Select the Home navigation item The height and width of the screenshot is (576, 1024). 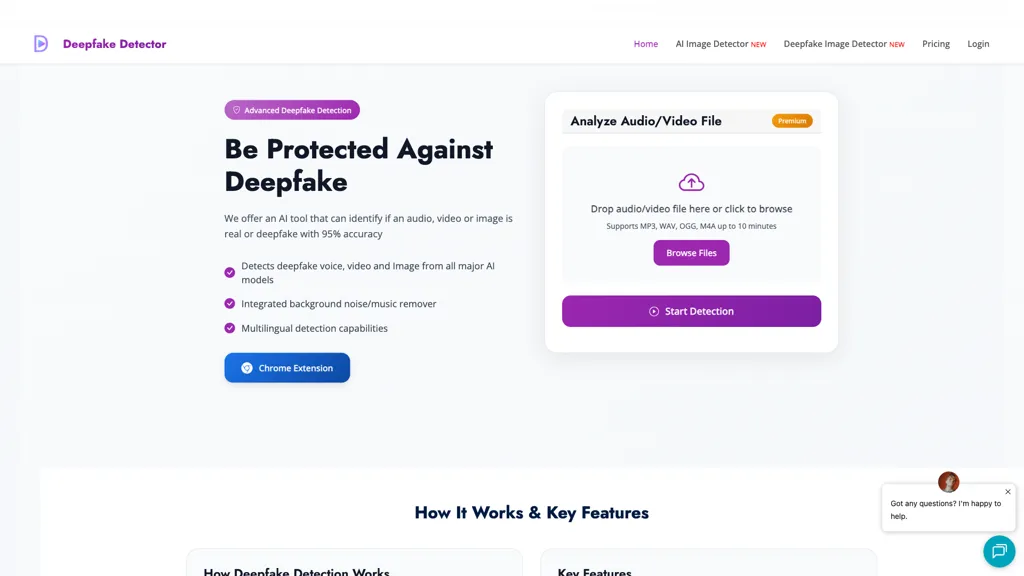click(x=645, y=44)
